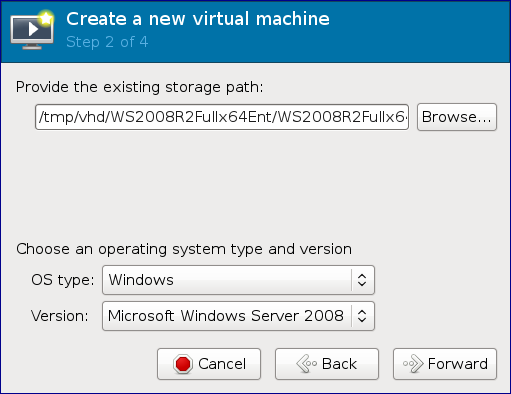The width and height of the screenshot is (511, 394).
Task: Open the OS type combo box showing Windows
Action: coord(238,280)
